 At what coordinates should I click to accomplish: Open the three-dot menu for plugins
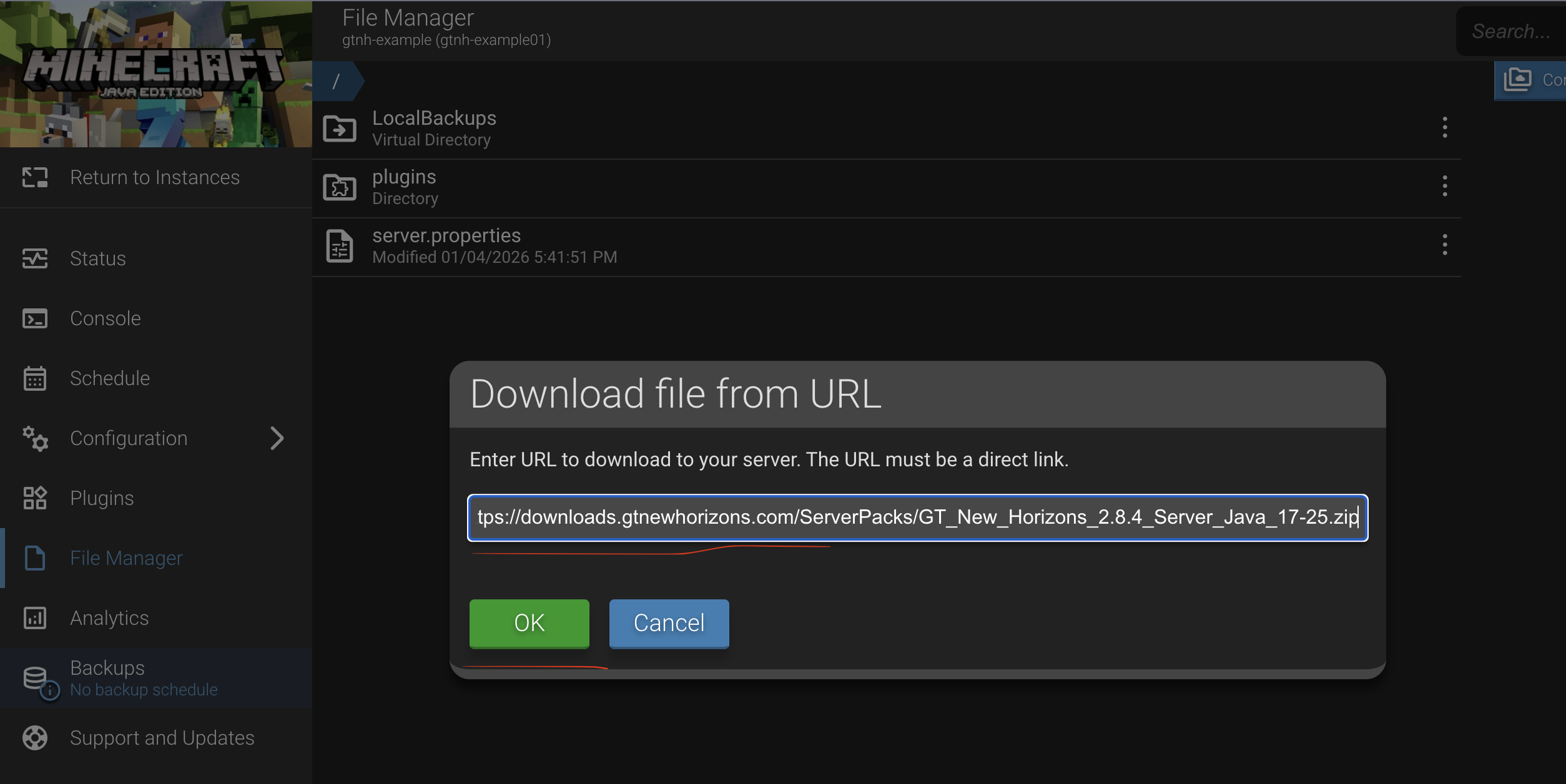(x=1445, y=186)
